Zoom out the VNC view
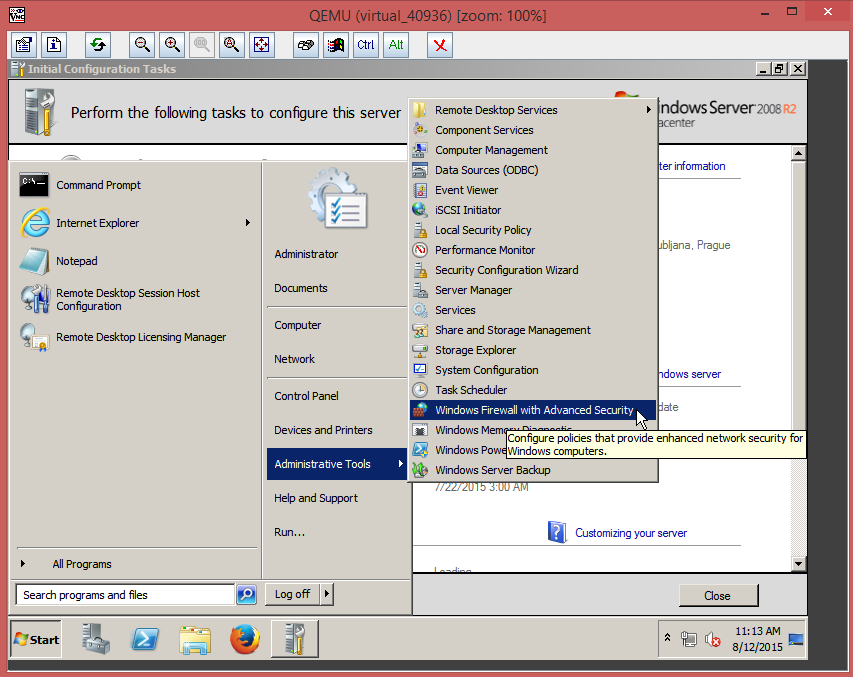853x677 pixels. (x=142, y=45)
